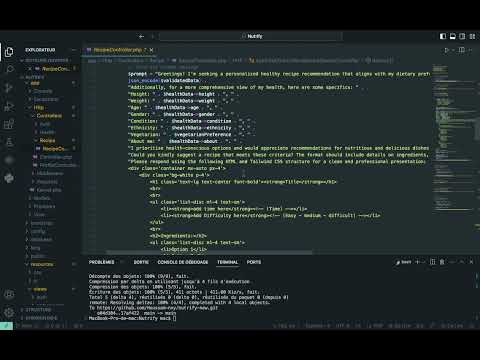Expand the Exceptions folder
480x360 pixels.
(x=46, y=99)
